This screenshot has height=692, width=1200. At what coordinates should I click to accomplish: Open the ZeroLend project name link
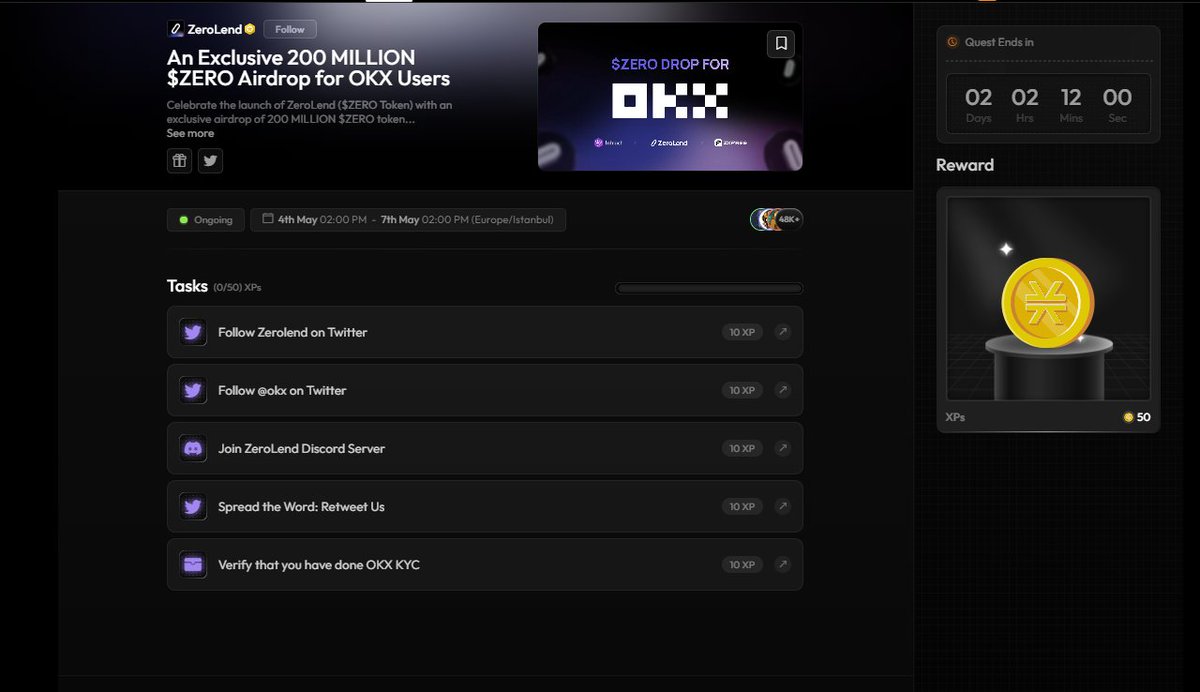(214, 29)
